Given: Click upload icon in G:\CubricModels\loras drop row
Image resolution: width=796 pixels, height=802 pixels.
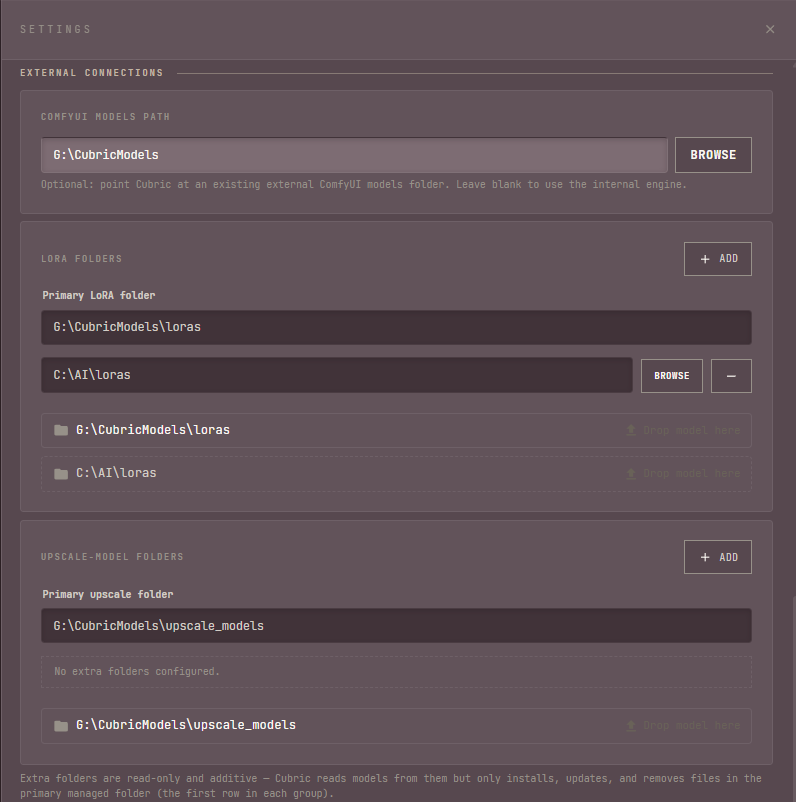Looking at the screenshot, I should [x=631, y=430].
